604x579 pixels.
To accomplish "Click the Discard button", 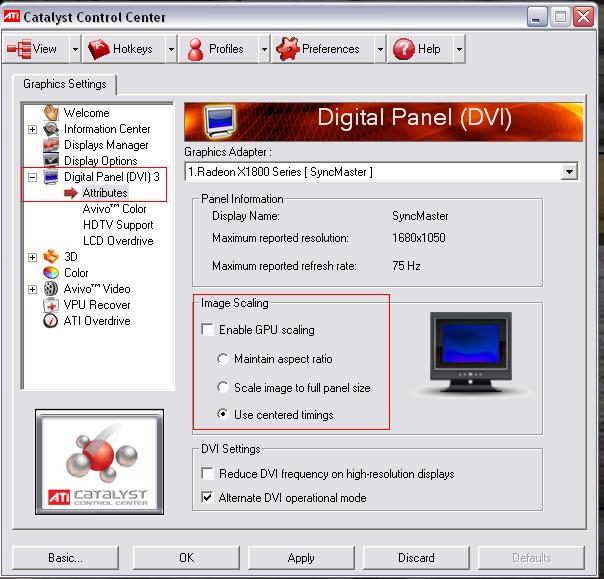I will tap(416, 557).
